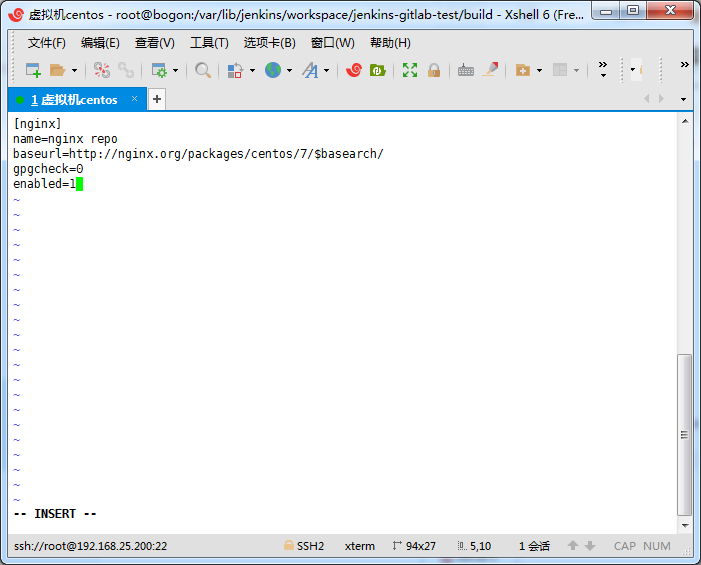Screen dimensions: 701x565
Task: Click tab scroll left arrow
Action: 646,99
